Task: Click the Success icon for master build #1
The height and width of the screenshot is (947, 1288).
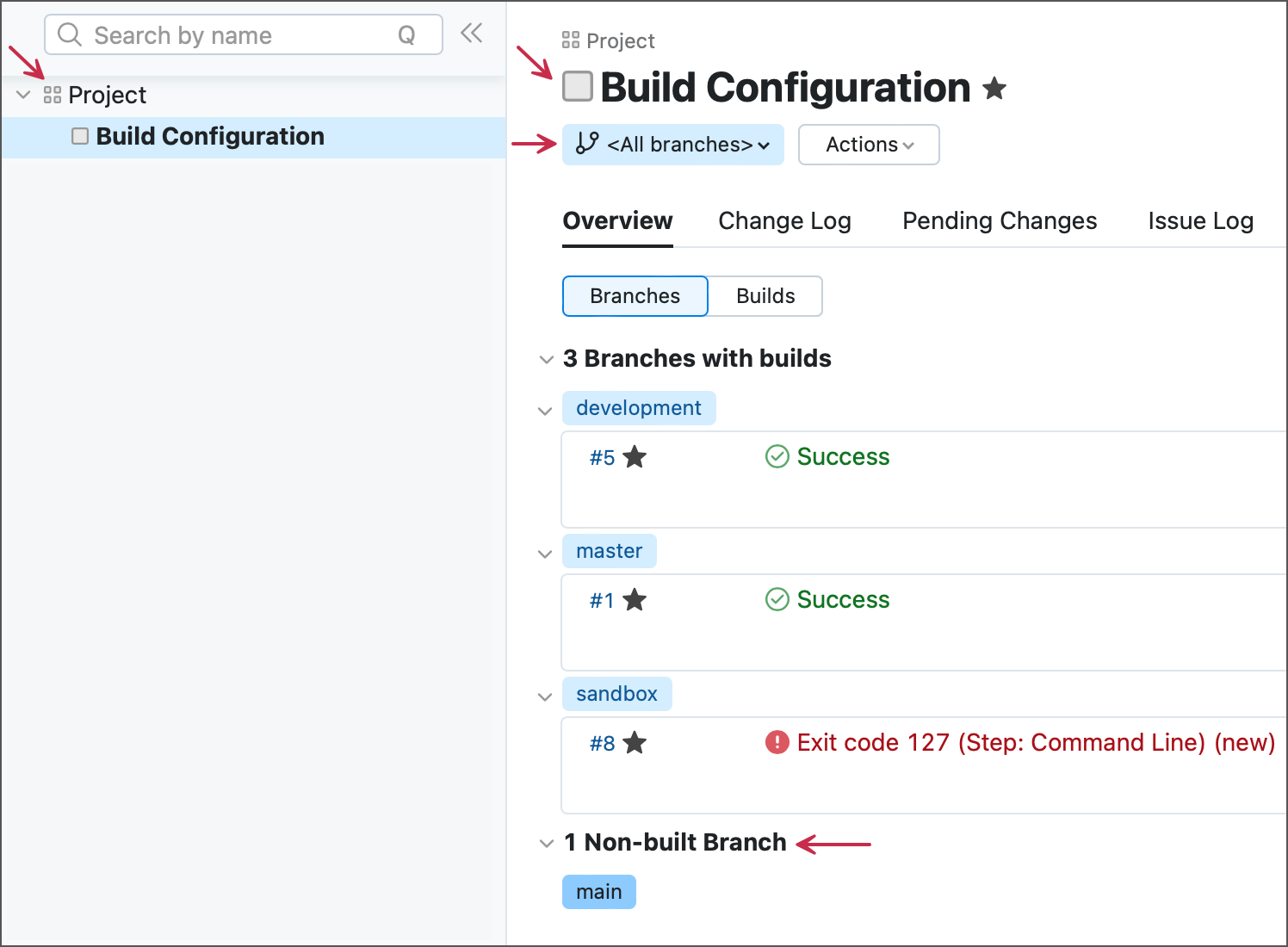Action: click(x=777, y=599)
